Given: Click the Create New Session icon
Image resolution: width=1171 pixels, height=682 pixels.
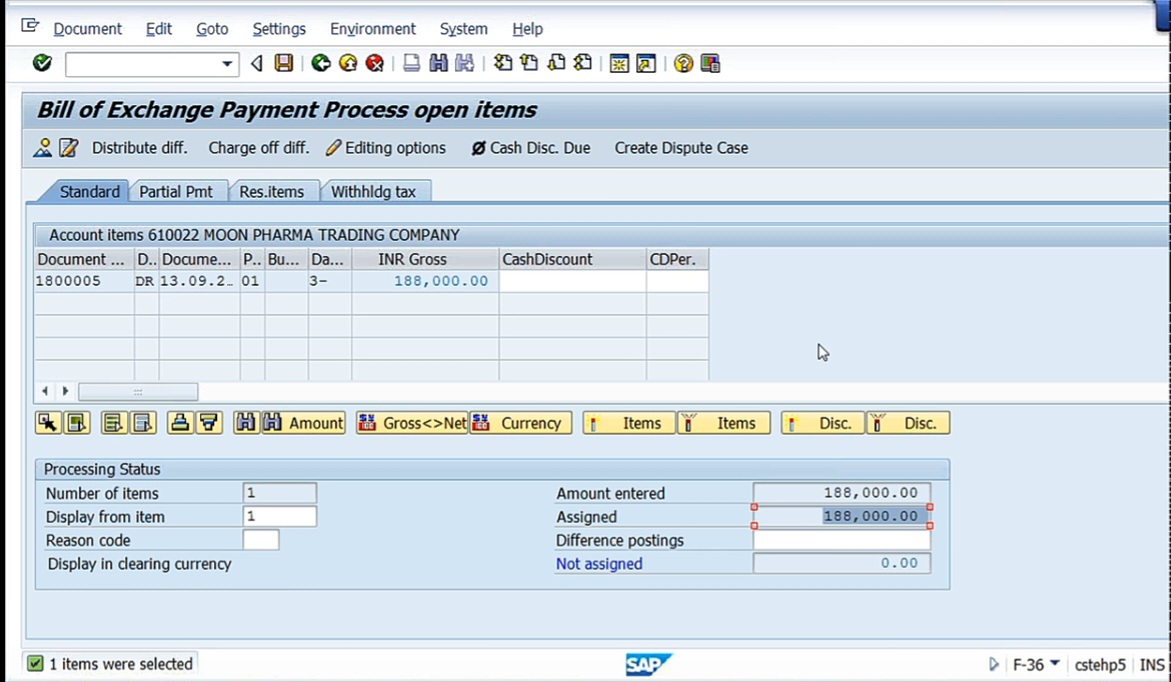Looking at the screenshot, I should (619, 63).
